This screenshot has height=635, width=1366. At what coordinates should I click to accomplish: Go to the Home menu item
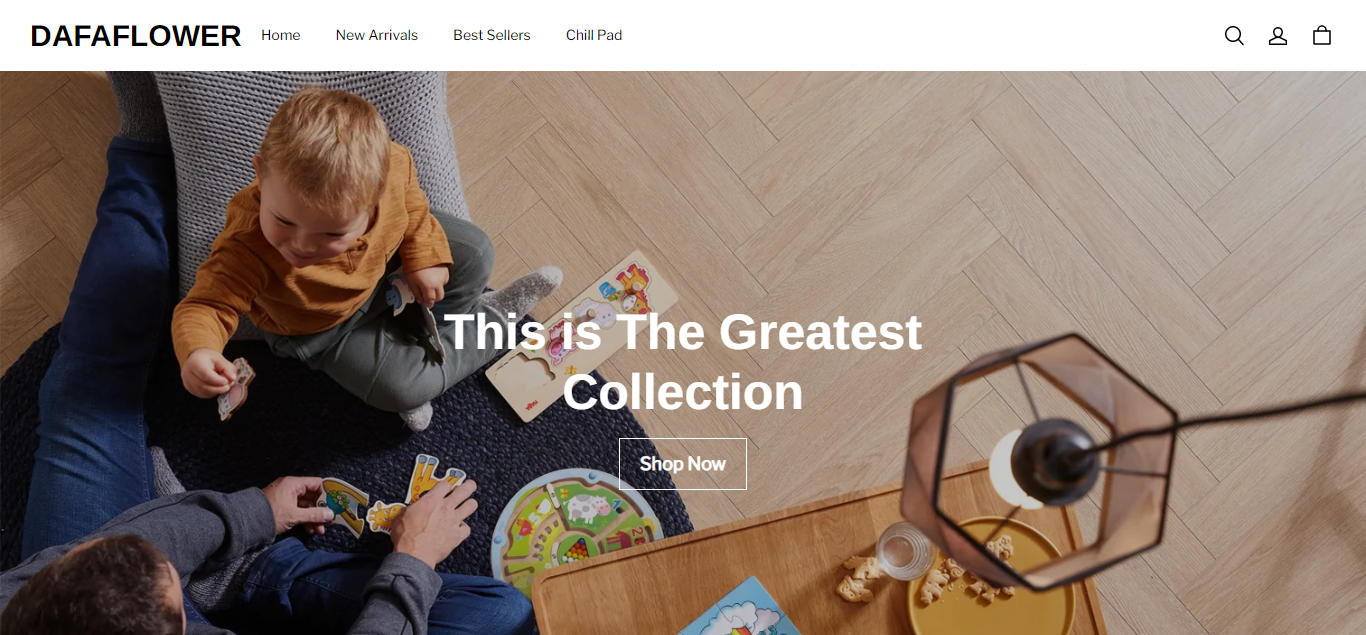281,35
